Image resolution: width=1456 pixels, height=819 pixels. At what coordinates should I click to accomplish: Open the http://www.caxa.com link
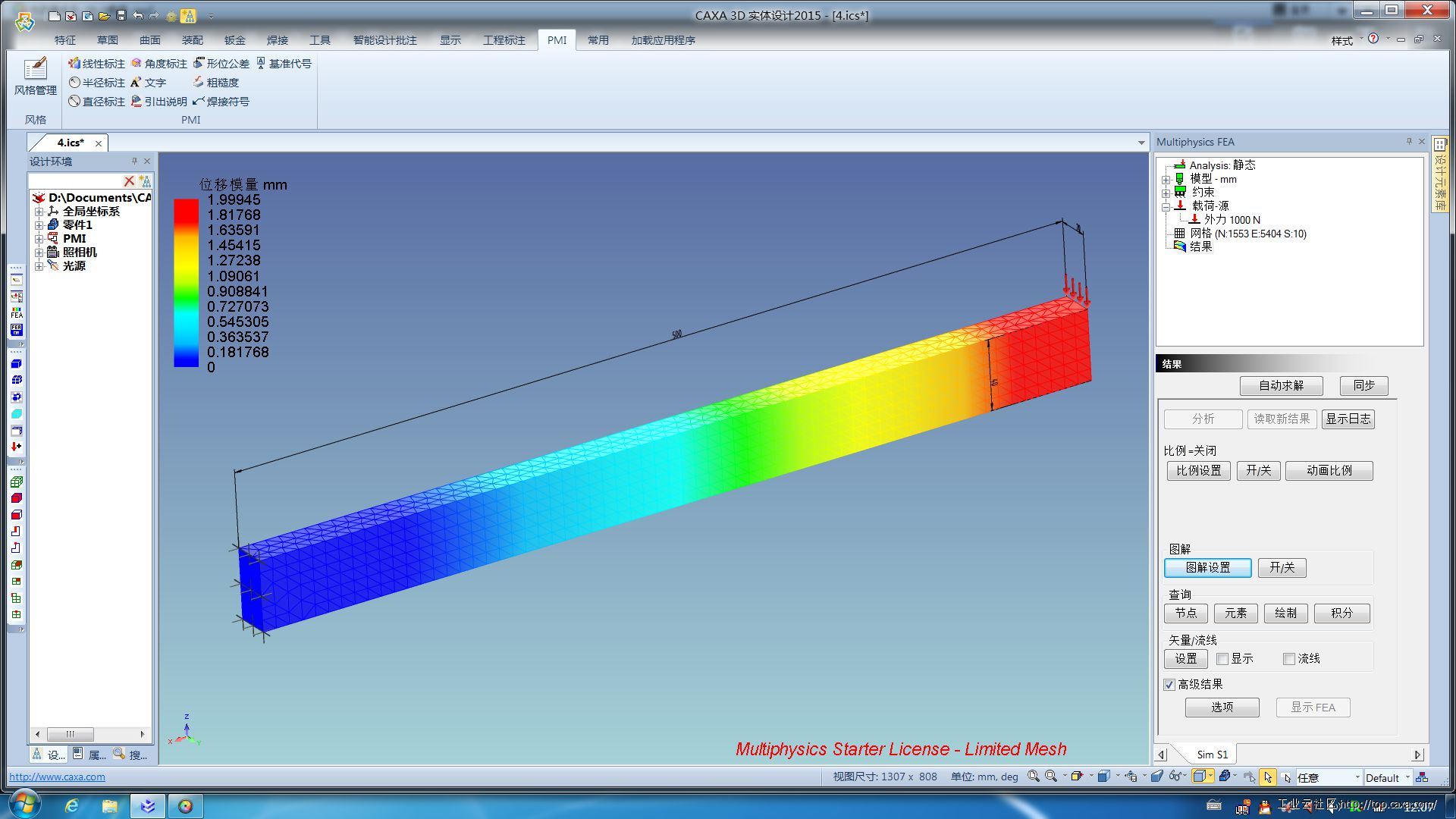57,777
